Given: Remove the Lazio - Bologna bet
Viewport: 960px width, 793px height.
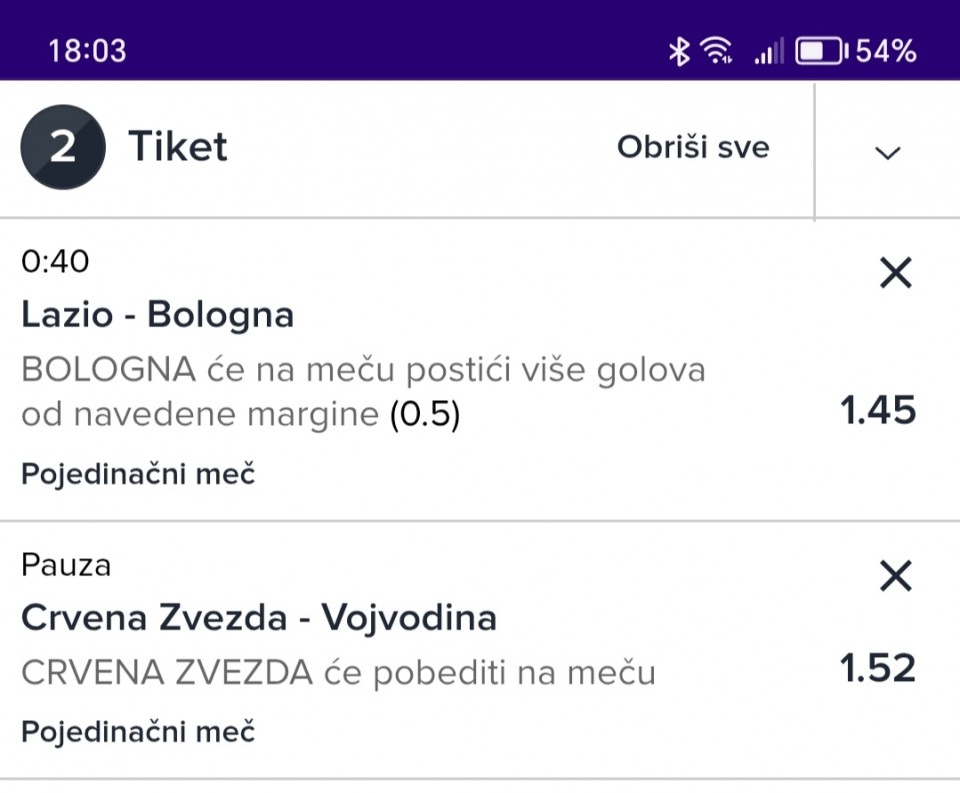Looking at the screenshot, I should pos(895,272).
